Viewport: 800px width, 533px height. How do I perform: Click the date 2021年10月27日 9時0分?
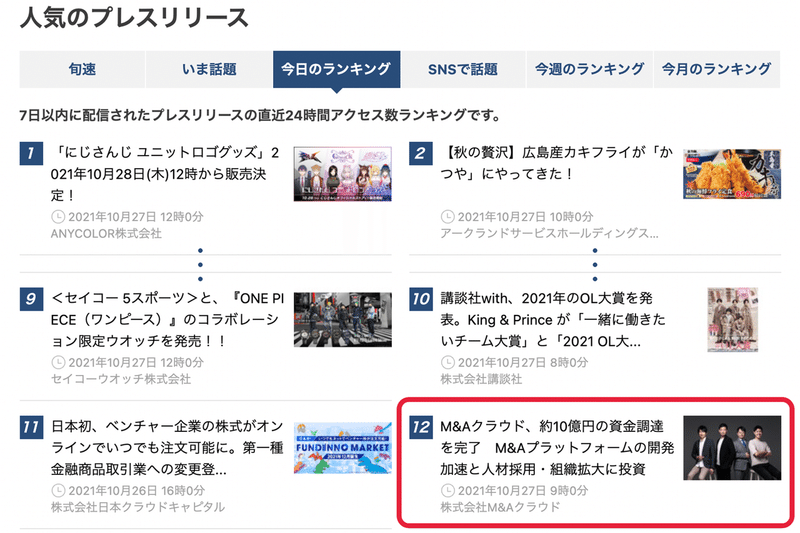523,491
